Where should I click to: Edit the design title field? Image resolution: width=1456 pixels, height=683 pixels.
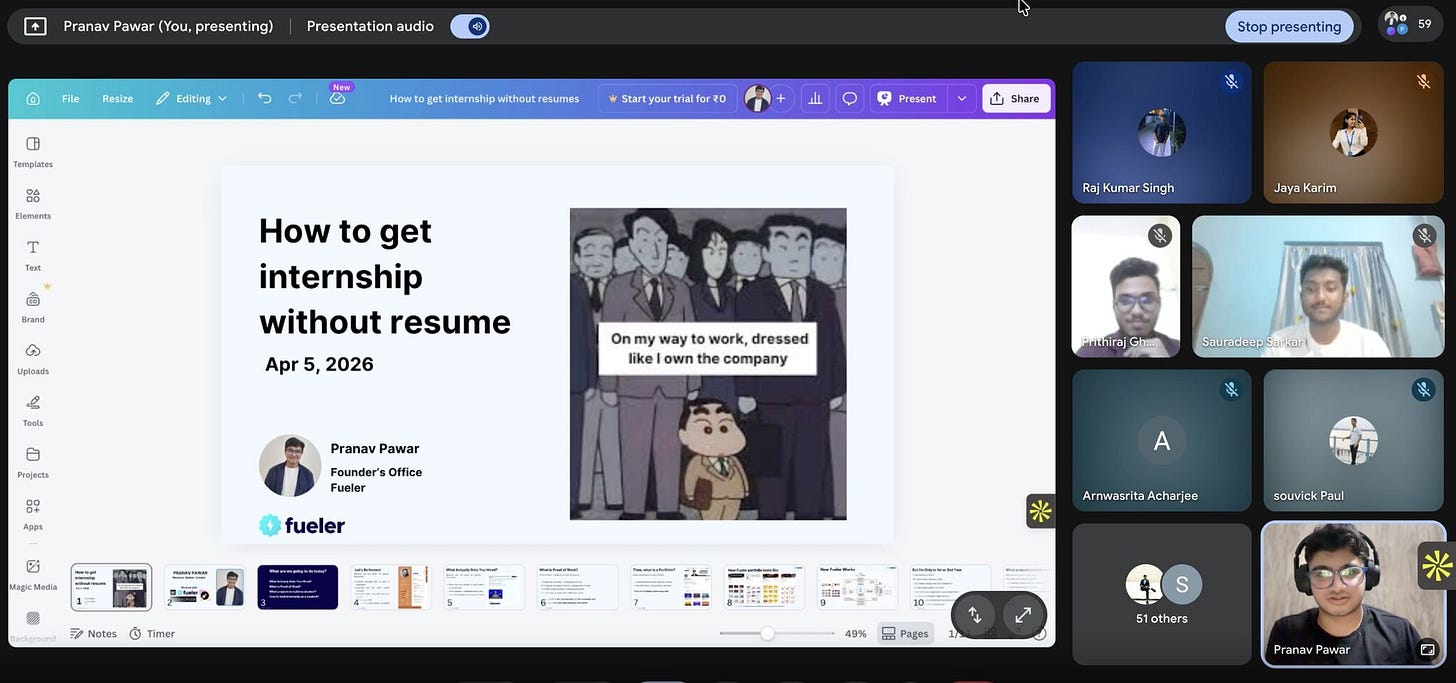point(484,98)
